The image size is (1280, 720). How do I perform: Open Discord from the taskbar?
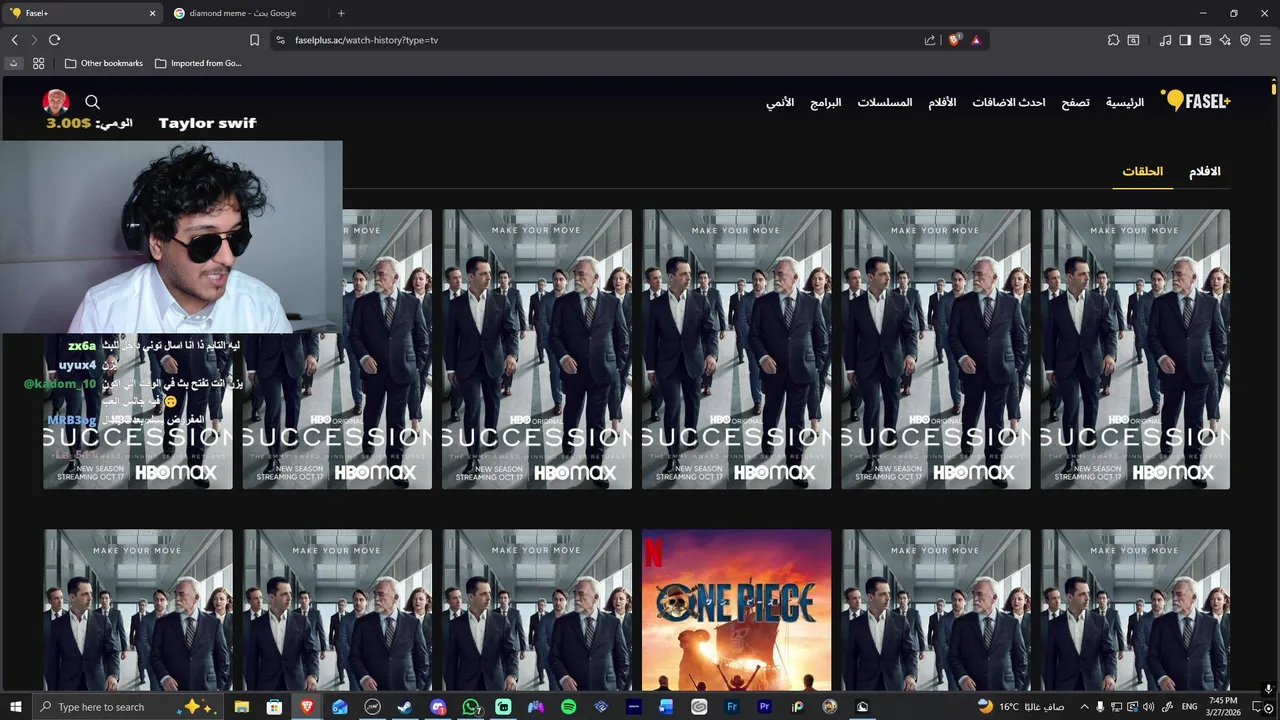pyautogui.click(x=438, y=707)
